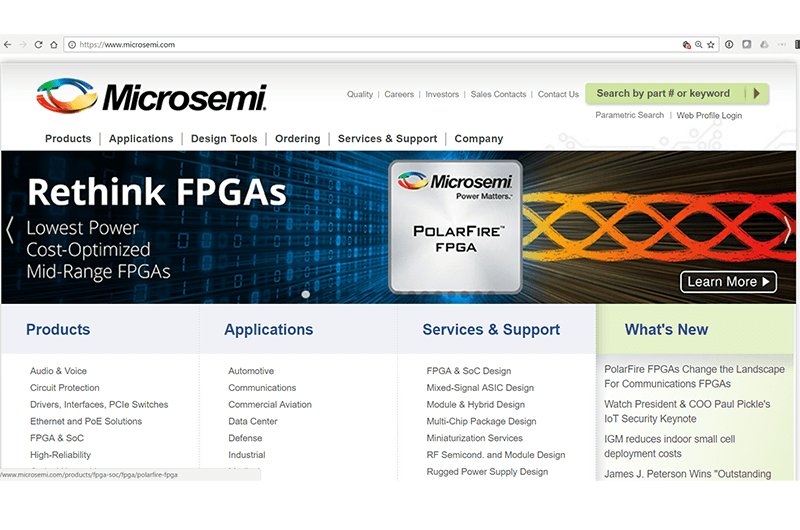800x530 pixels.
Task: Open FPGA & SoC Design service
Action: tap(469, 371)
